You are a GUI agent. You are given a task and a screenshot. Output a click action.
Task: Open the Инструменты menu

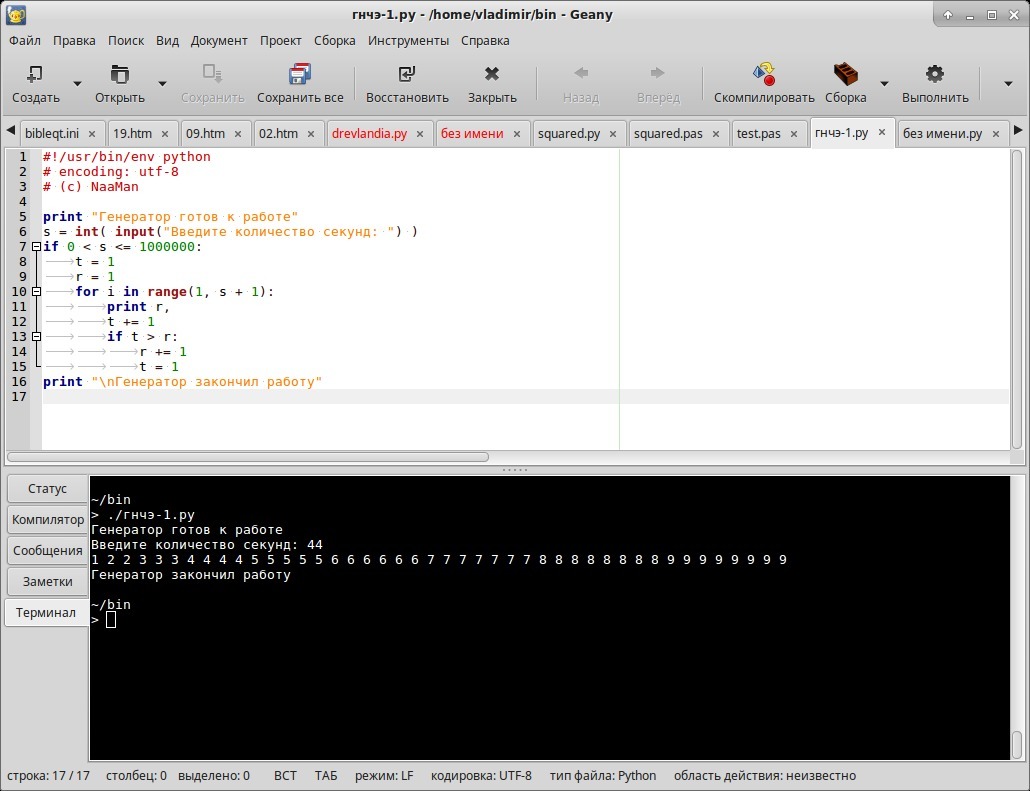tap(409, 41)
